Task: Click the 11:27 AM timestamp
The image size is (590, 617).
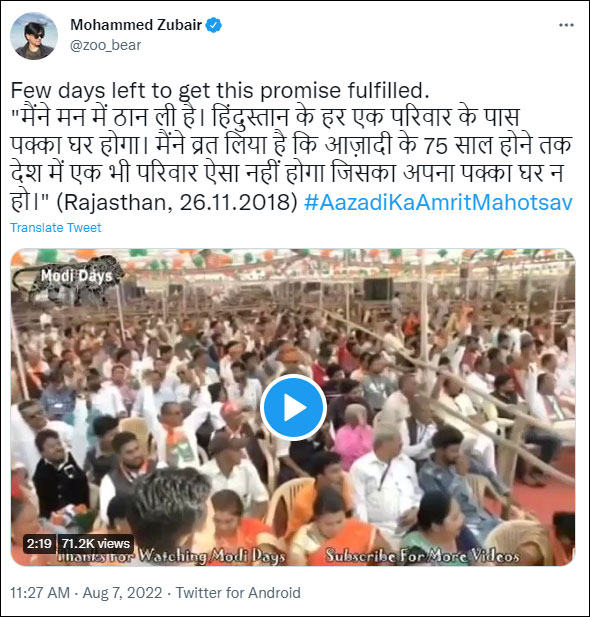Action: (40, 593)
